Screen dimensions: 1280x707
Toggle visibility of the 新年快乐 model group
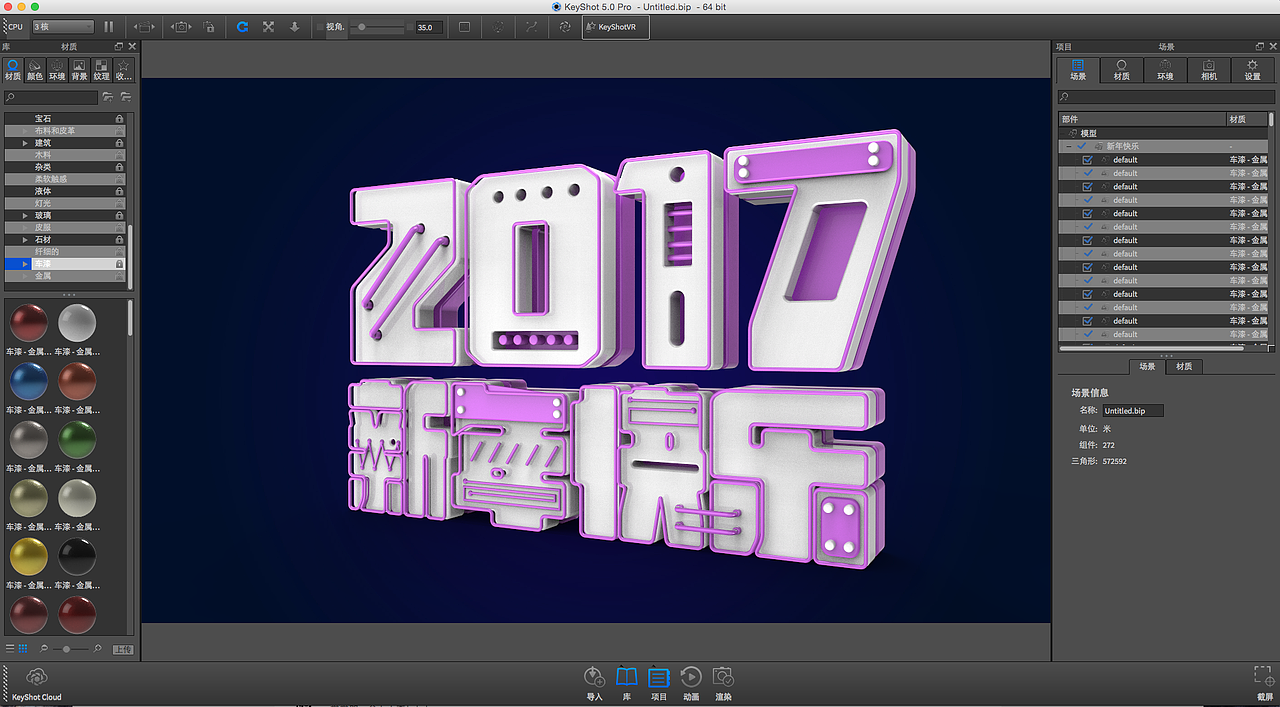click(x=1081, y=145)
